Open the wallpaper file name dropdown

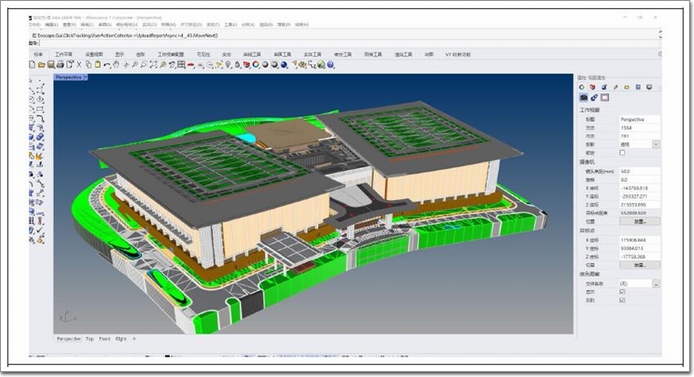656,284
